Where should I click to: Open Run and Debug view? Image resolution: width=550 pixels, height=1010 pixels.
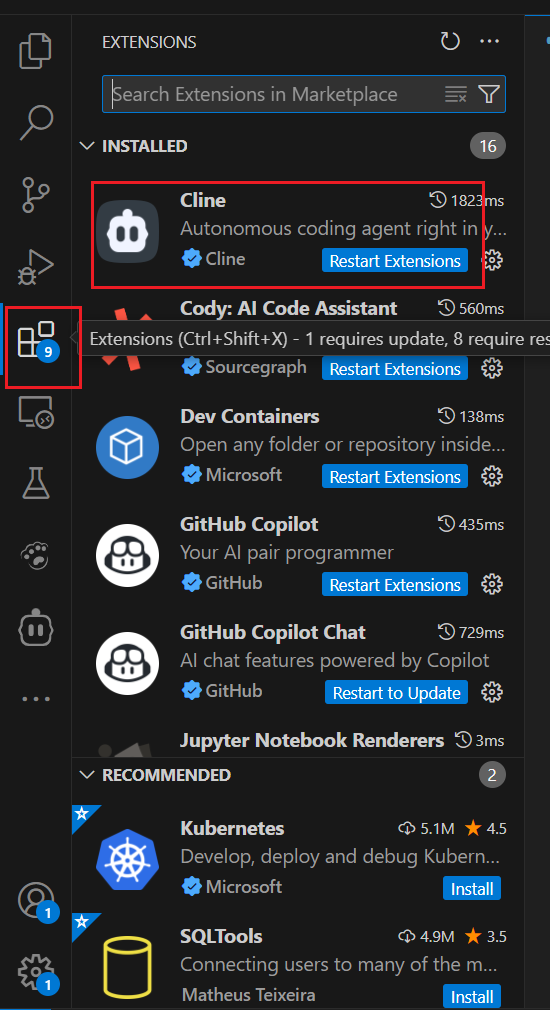[35, 267]
